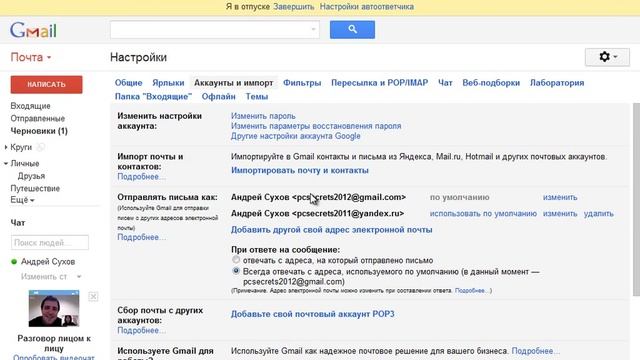Screen dimensions: 640x360
Task: Click the green online status dot
Action: point(14,262)
